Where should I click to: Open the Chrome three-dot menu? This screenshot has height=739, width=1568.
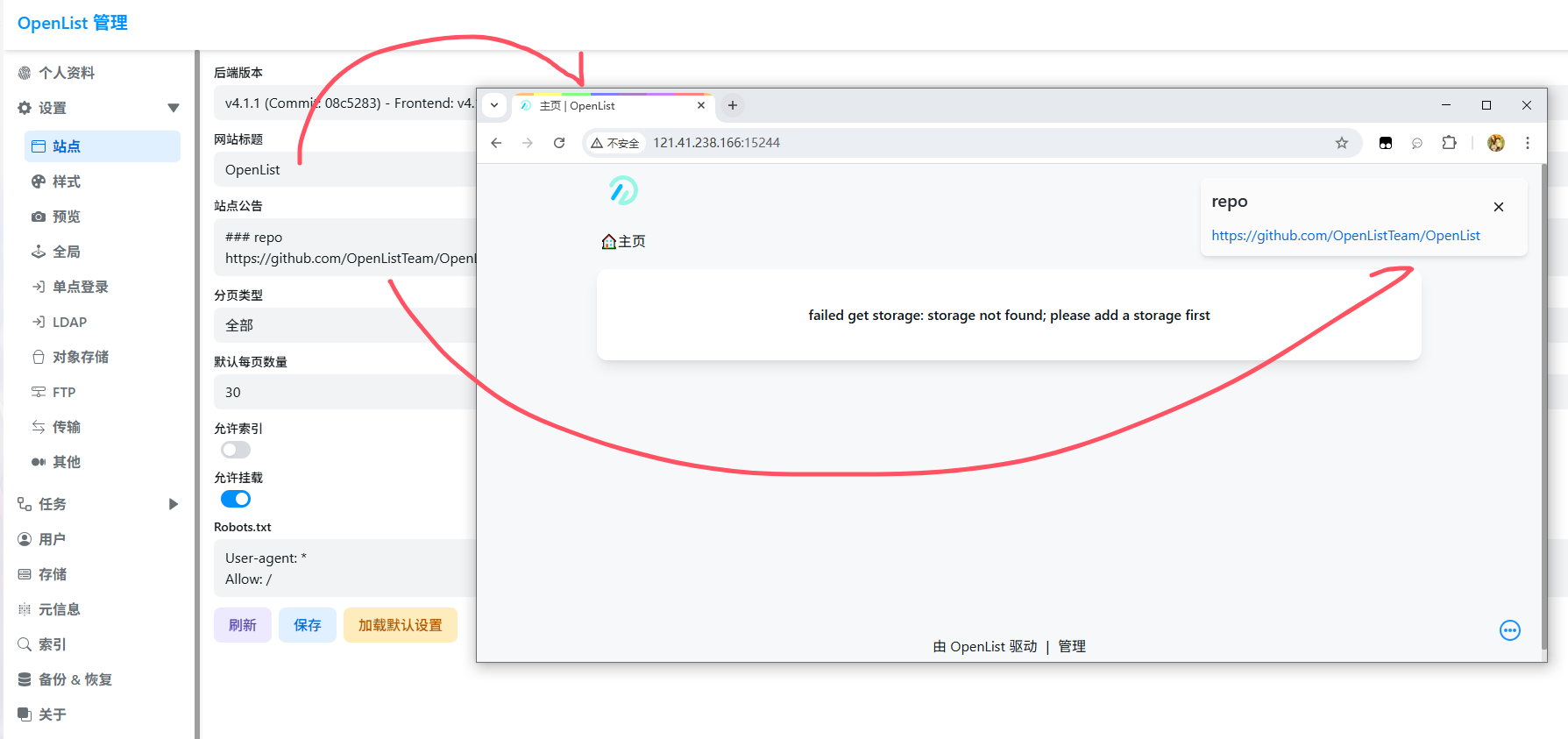coord(1527,143)
